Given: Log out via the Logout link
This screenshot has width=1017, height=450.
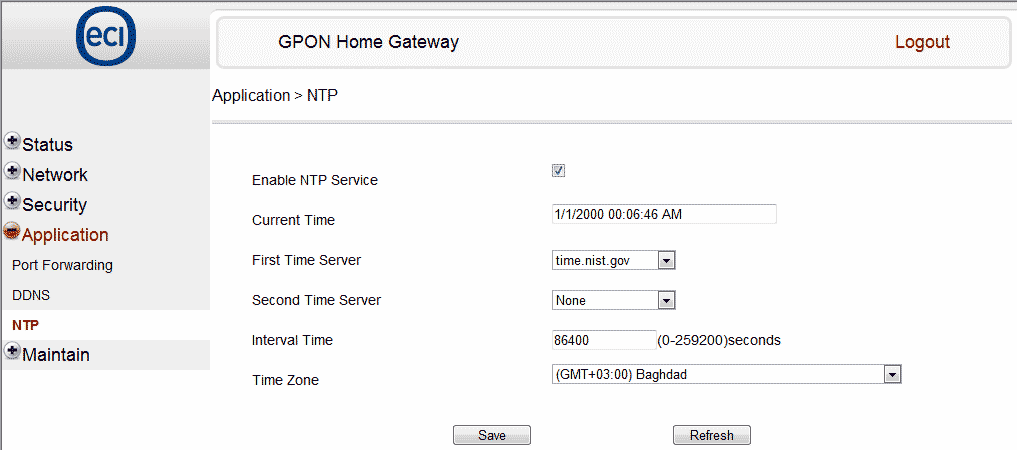Looking at the screenshot, I should [922, 42].
